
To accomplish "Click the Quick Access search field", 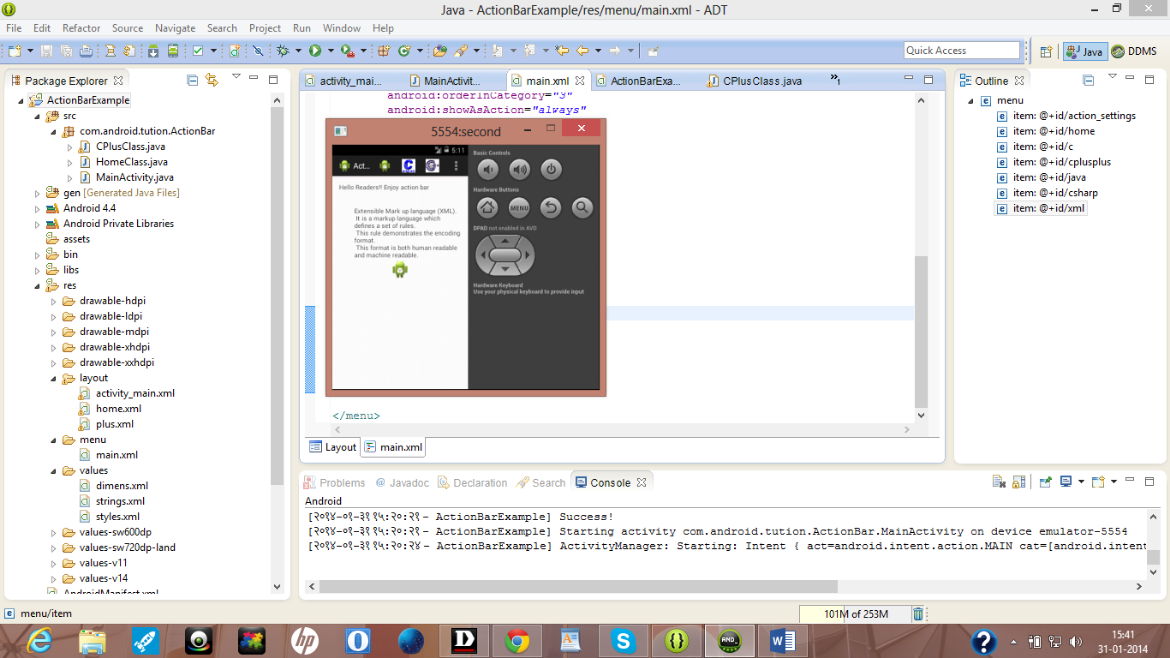I will tap(961, 50).
